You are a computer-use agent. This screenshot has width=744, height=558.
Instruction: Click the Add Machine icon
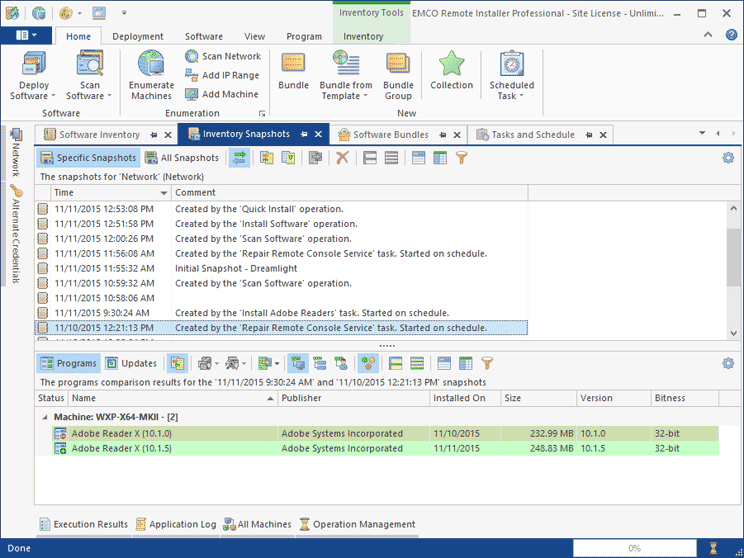click(x=193, y=94)
